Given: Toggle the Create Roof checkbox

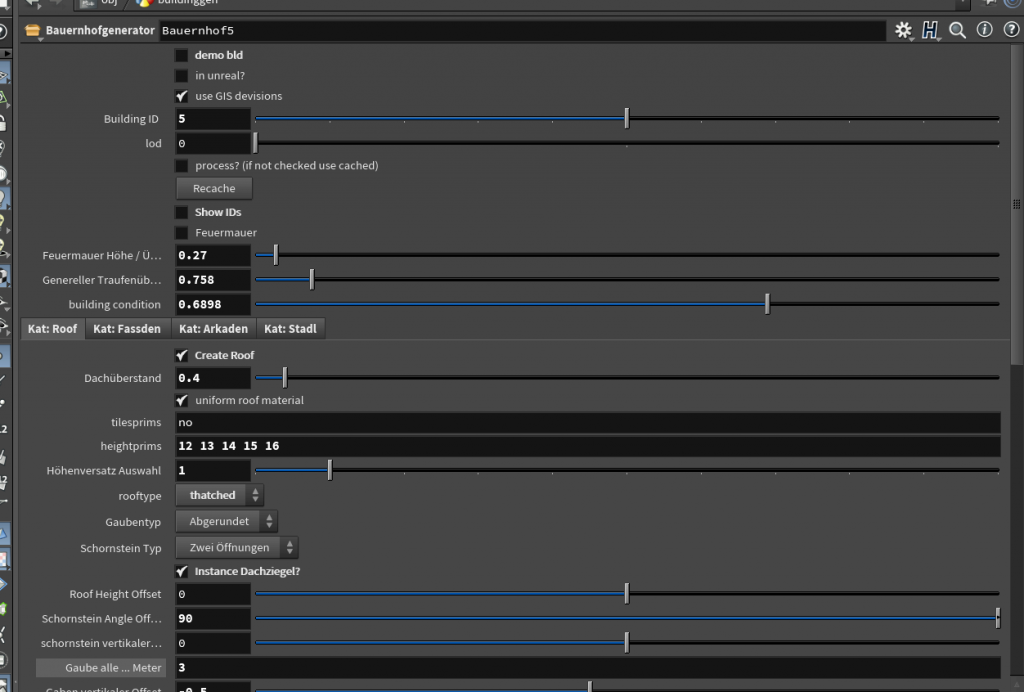Looking at the screenshot, I should tap(182, 355).
